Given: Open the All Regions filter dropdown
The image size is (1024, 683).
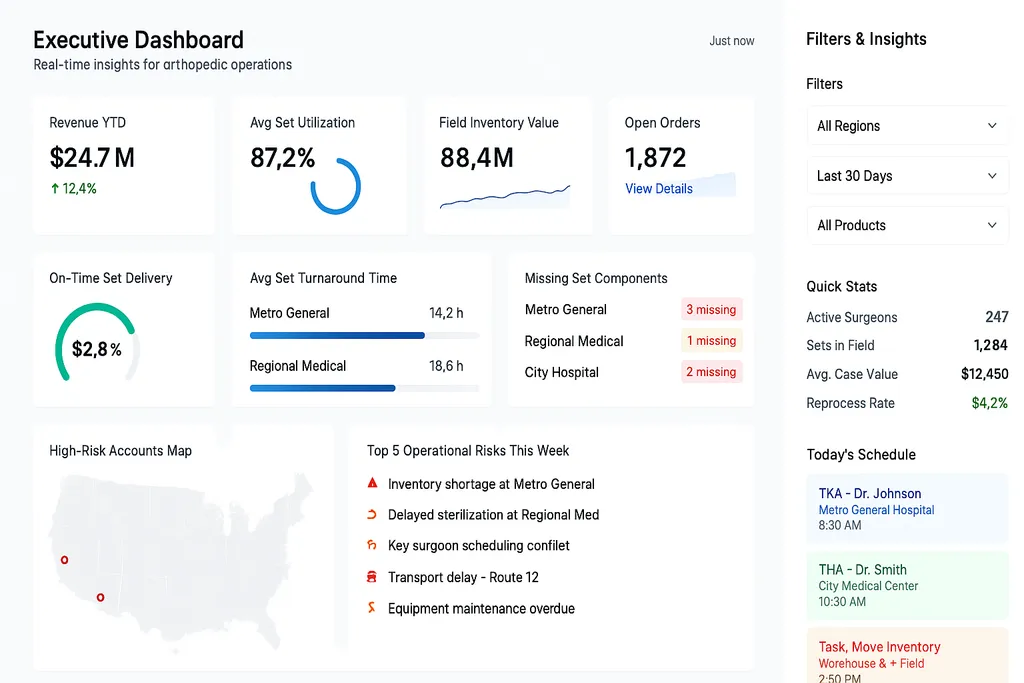Looking at the screenshot, I should 907,126.
